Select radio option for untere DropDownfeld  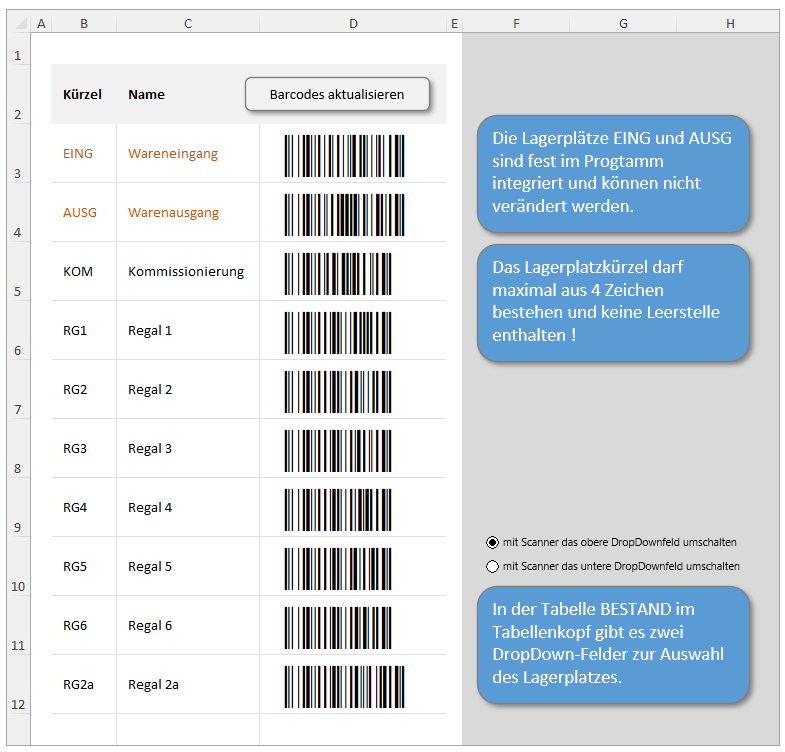(x=492, y=566)
